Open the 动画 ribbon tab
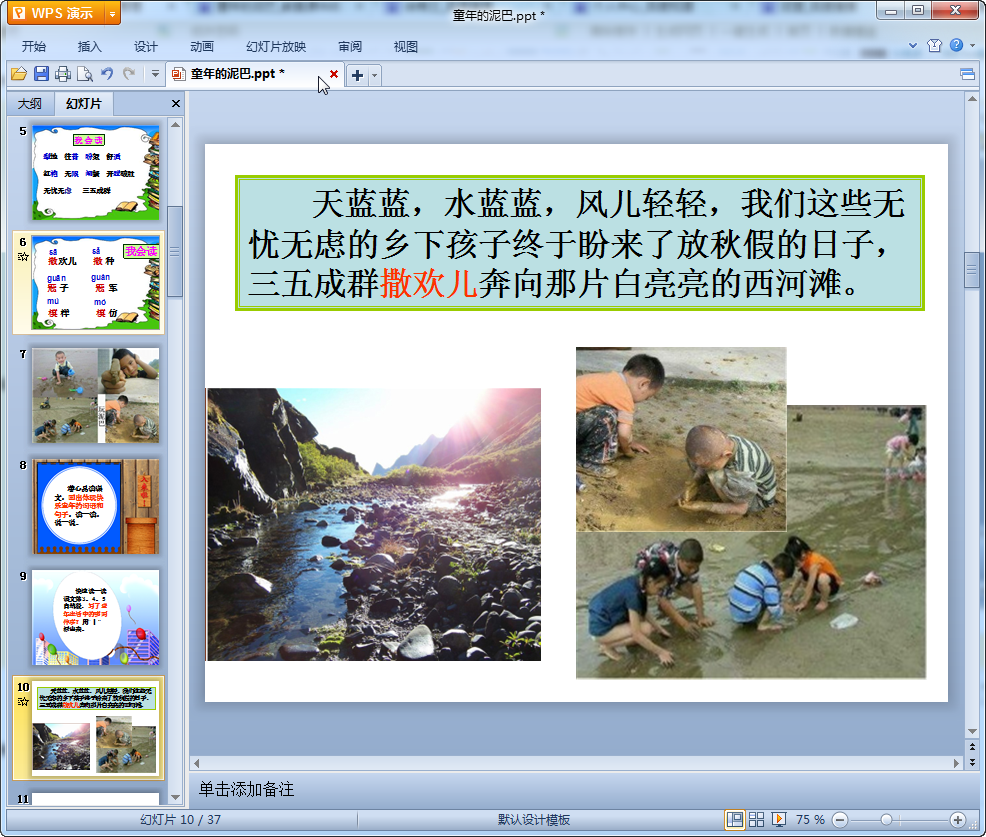 pyautogui.click(x=202, y=47)
